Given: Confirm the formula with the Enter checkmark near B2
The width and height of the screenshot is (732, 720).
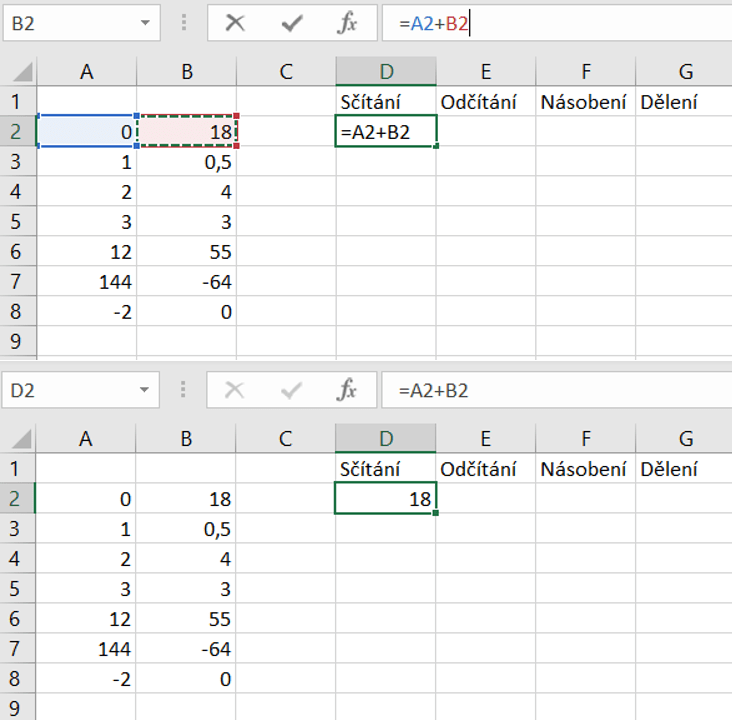Looking at the screenshot, I should (x=292, y=24).
